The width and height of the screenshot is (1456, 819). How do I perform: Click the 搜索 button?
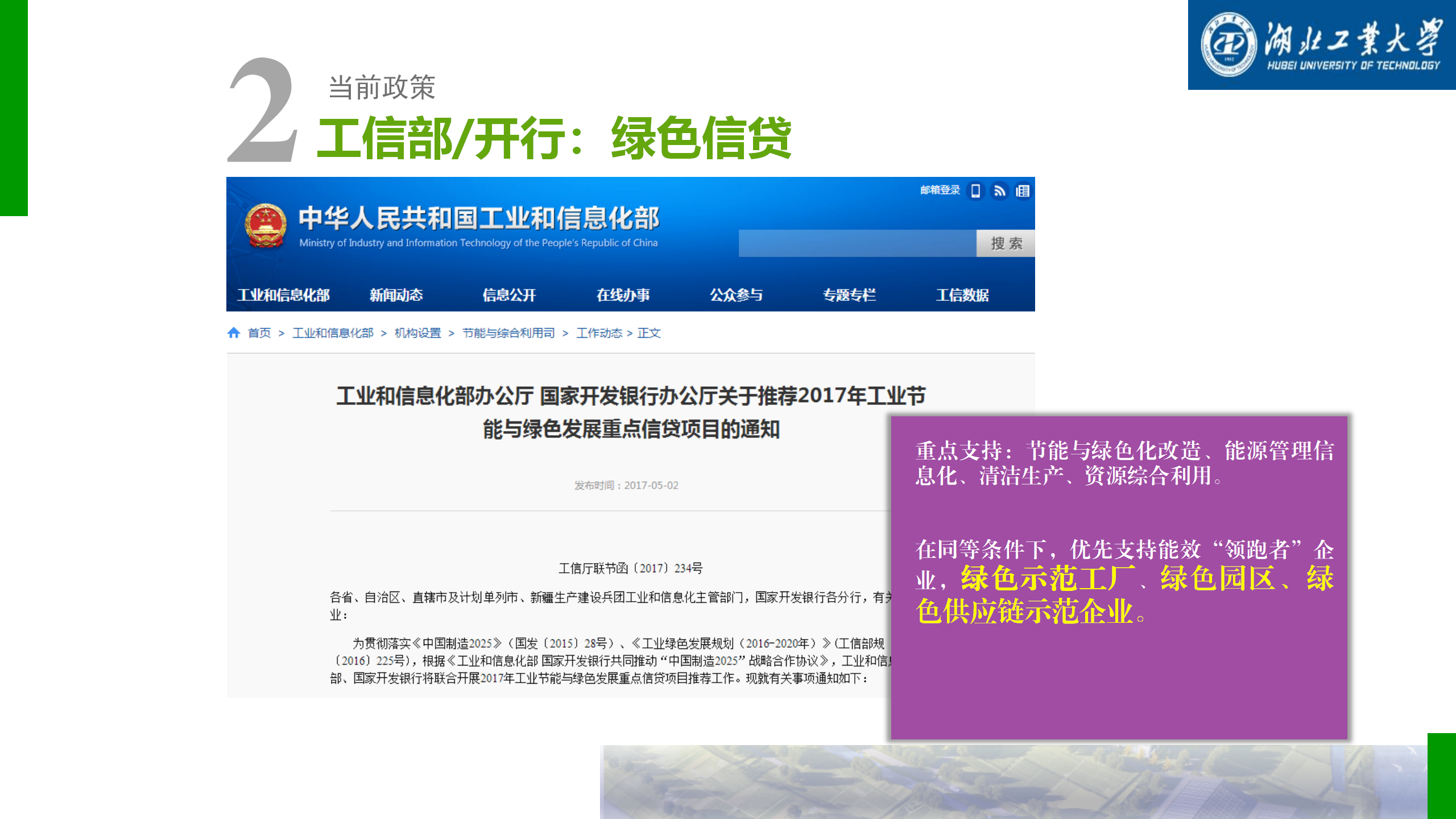(1006, 243)
